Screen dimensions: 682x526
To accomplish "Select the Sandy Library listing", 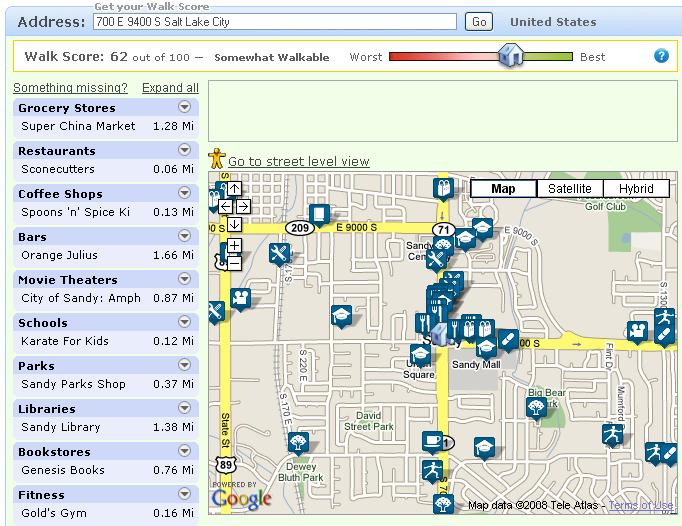I will pos(106,427).
